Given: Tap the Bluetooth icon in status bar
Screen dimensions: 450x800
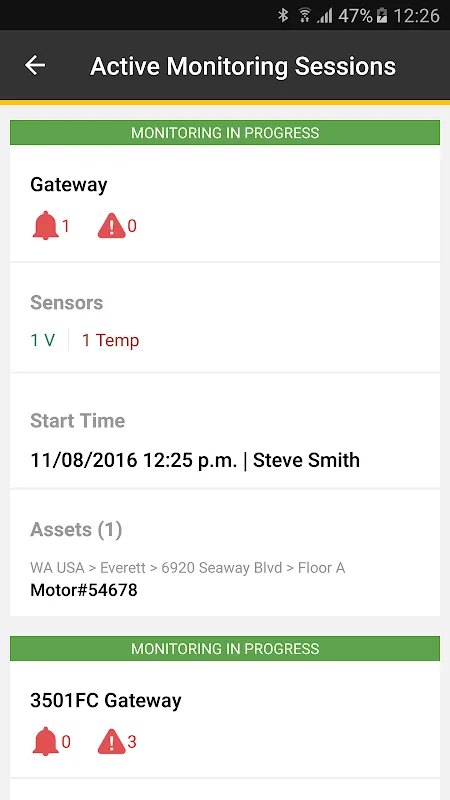Looking at the screenshot, I should tap(283, 16).
